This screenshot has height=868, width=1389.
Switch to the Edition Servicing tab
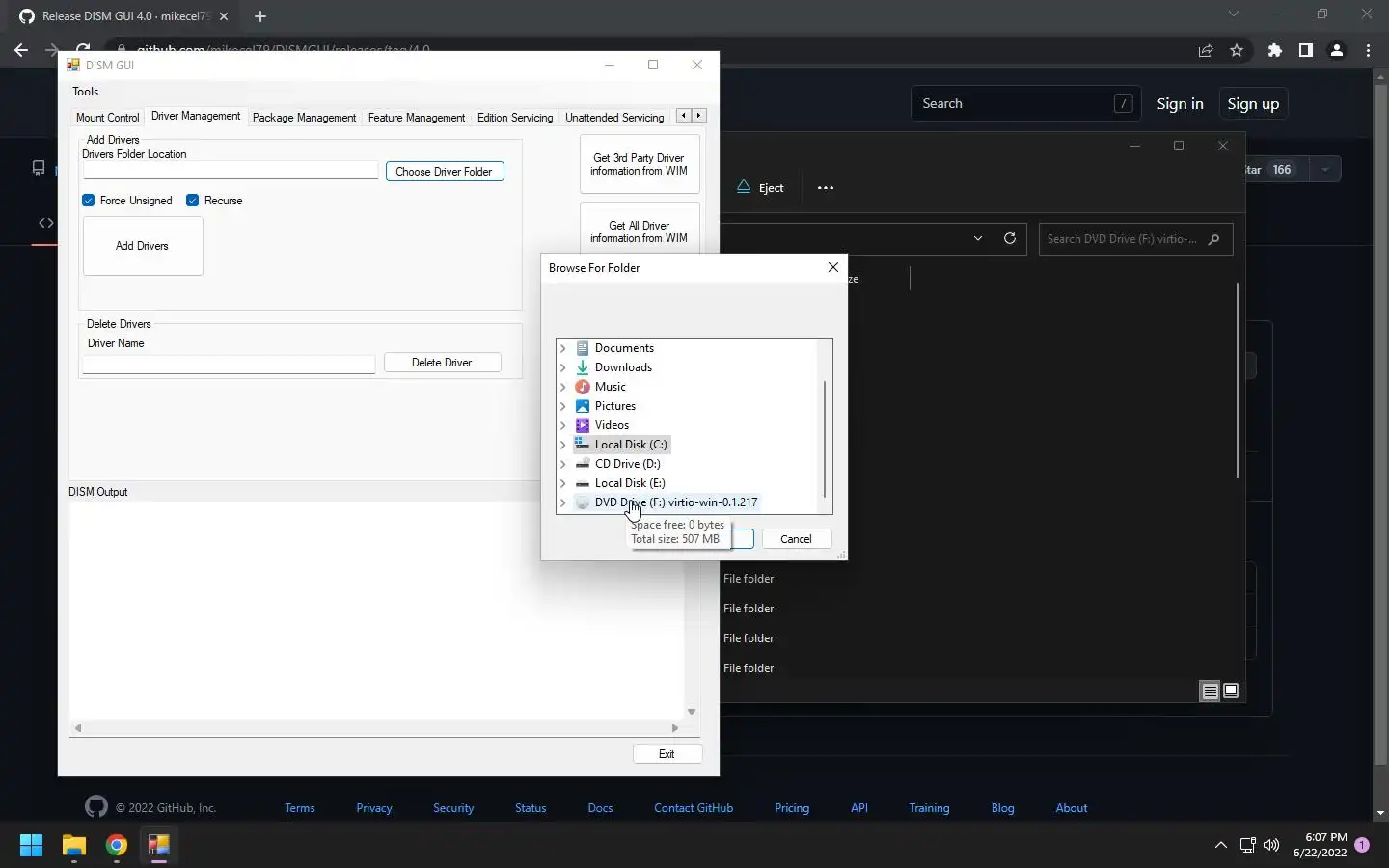click(515, 118)
